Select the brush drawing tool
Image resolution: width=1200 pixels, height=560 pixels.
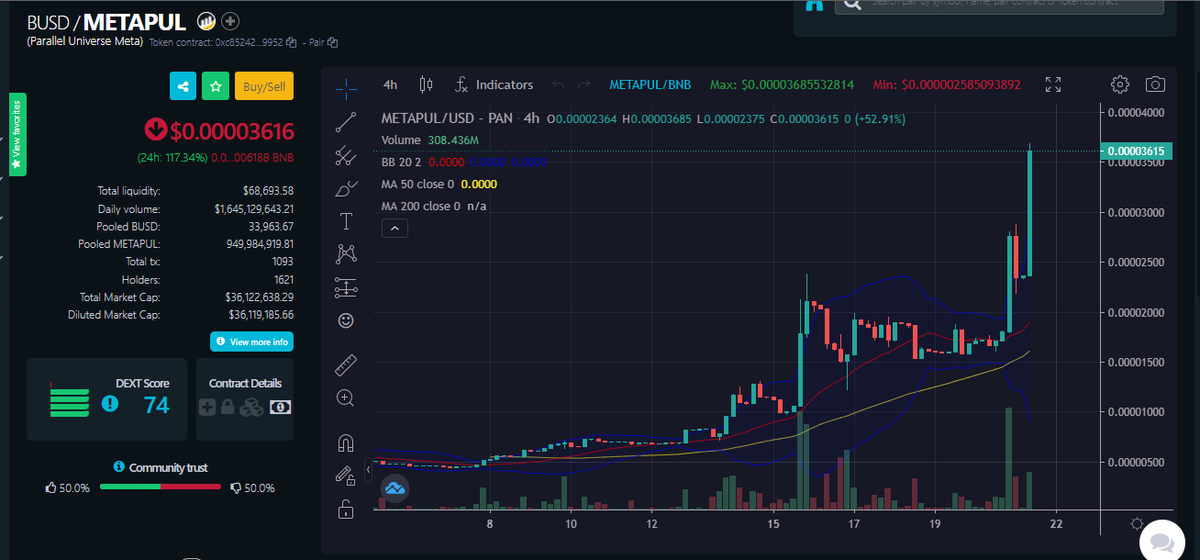[x=346, y=187]
